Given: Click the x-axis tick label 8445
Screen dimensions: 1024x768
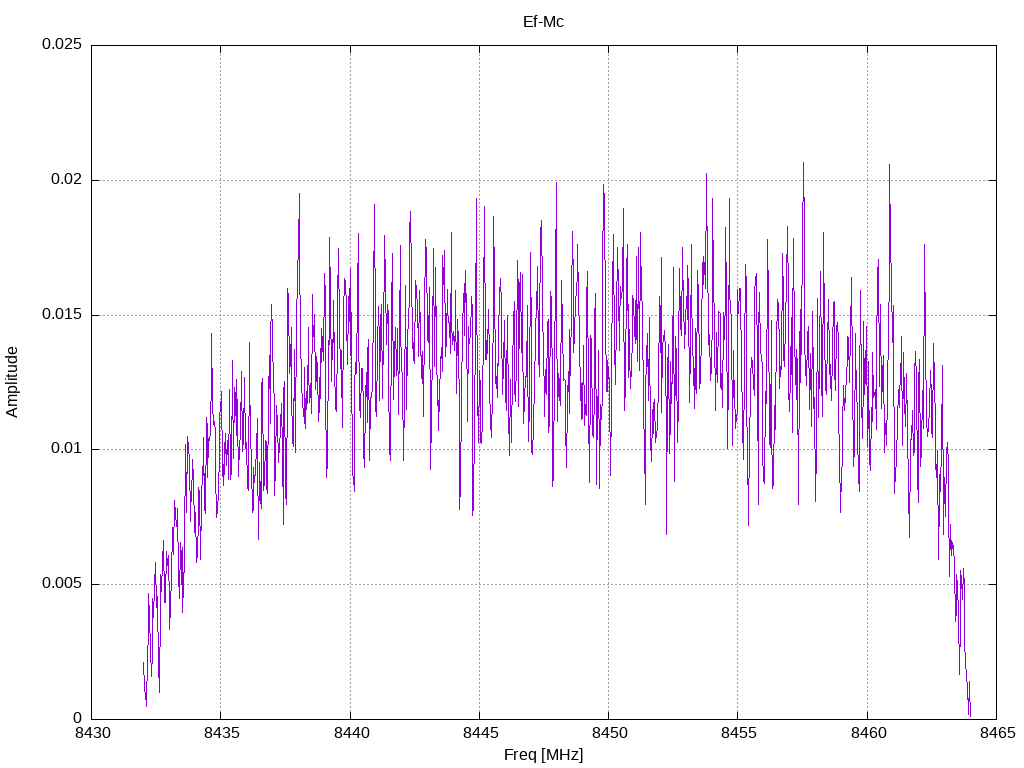Looking at the screenshot, I should click(481, 733).
